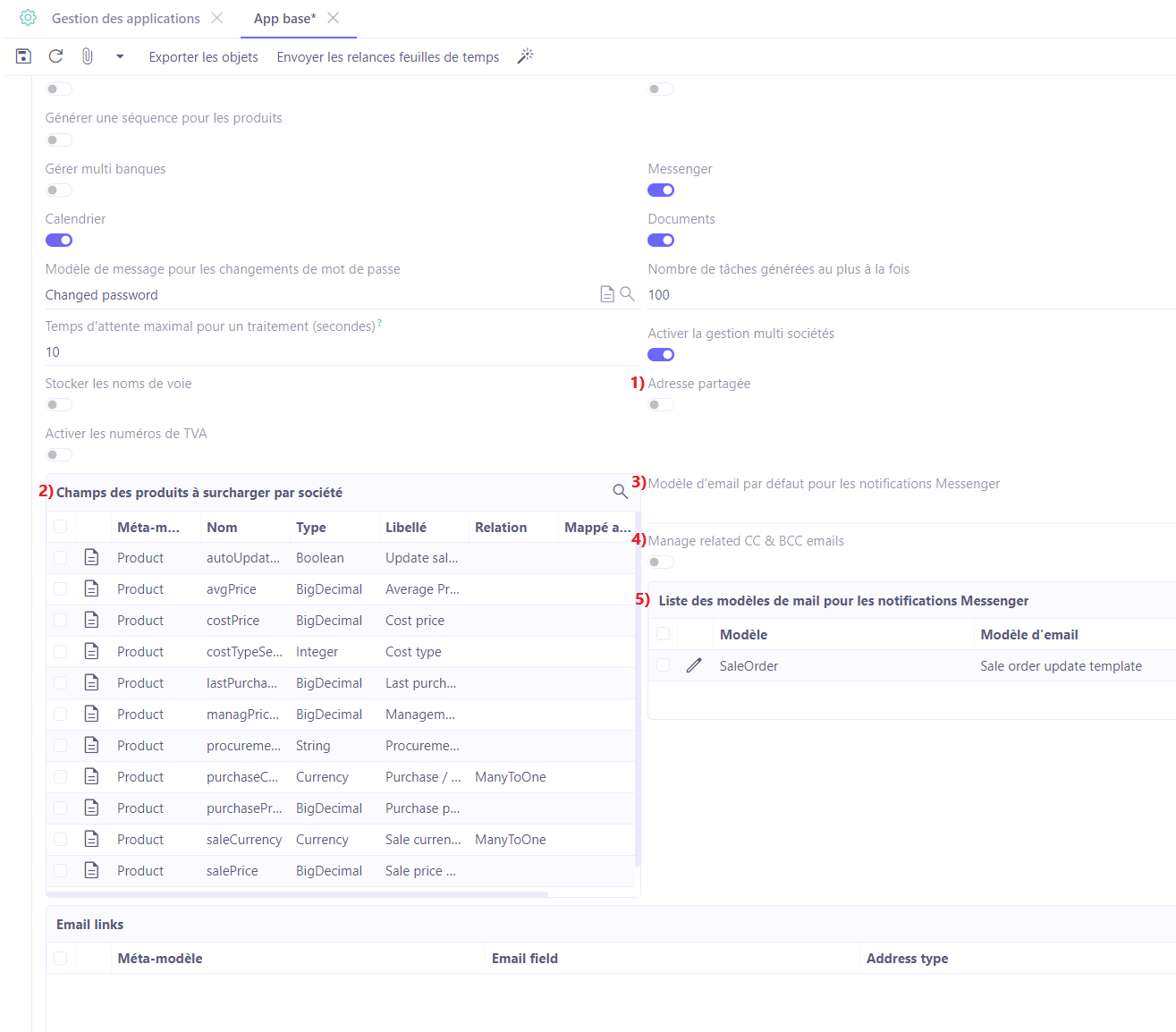Enable Adresse partagée switch

coord(661,404)
